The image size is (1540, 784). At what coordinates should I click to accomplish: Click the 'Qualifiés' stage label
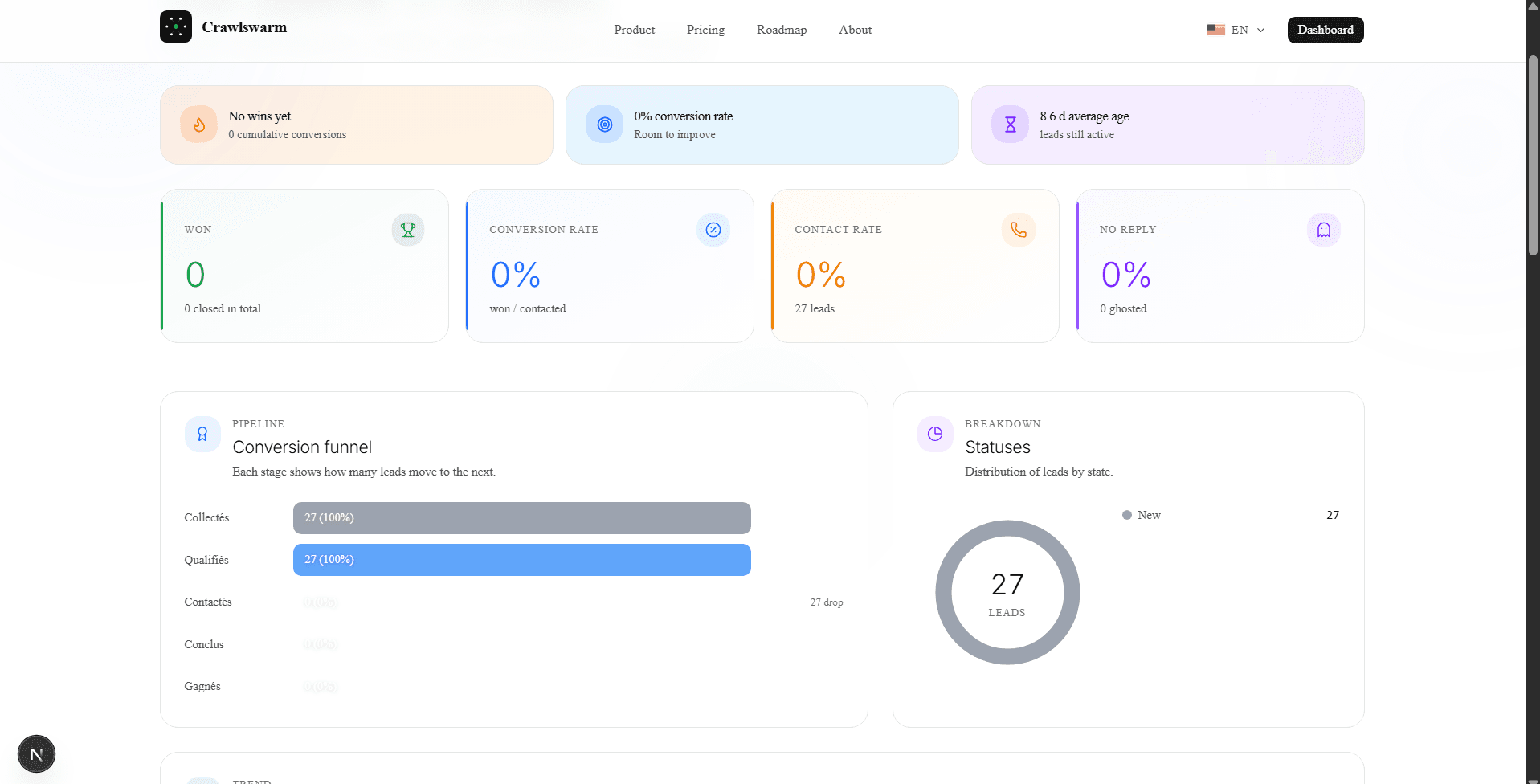[206, 560]
